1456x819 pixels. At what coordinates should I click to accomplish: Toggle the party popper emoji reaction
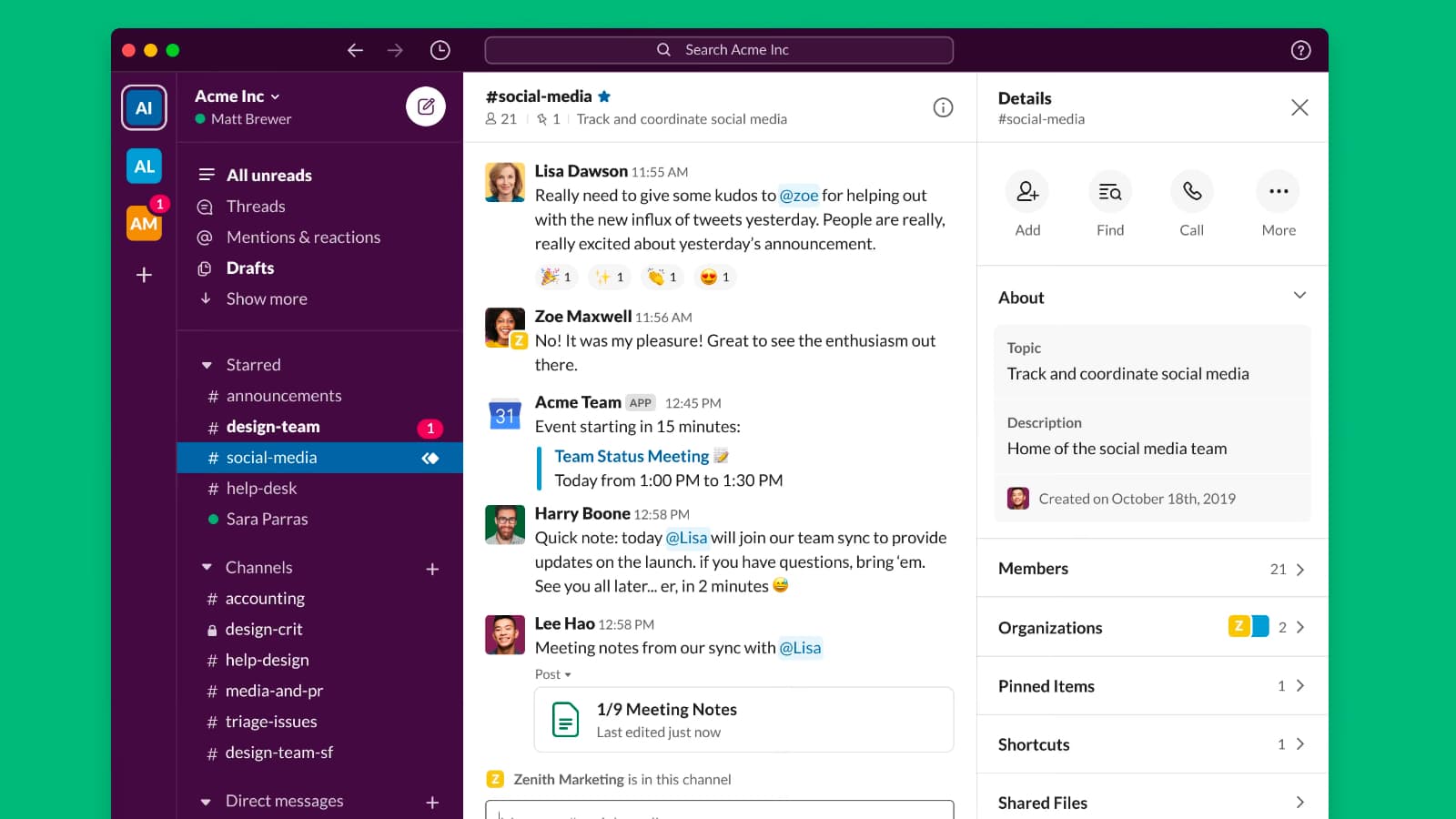556,277
